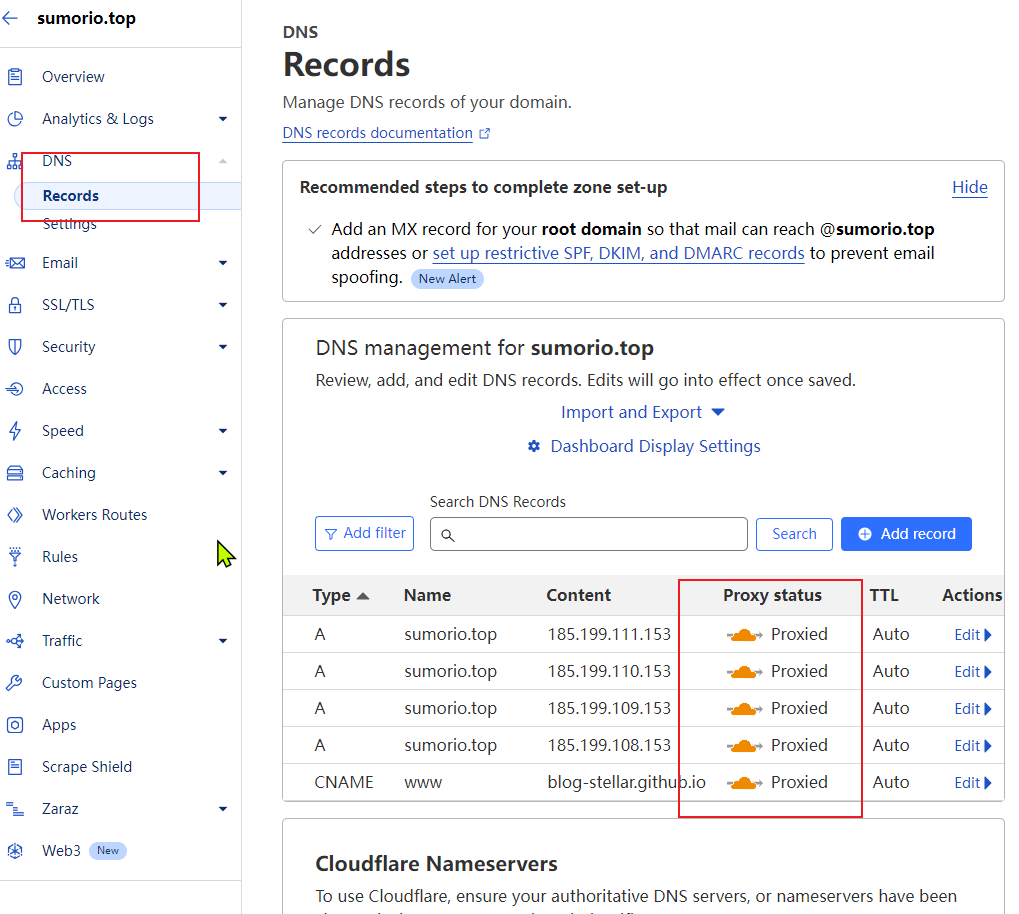The image size is (1019, 914).
Task: Open DNS records documentation link
Action: (378, 133)
